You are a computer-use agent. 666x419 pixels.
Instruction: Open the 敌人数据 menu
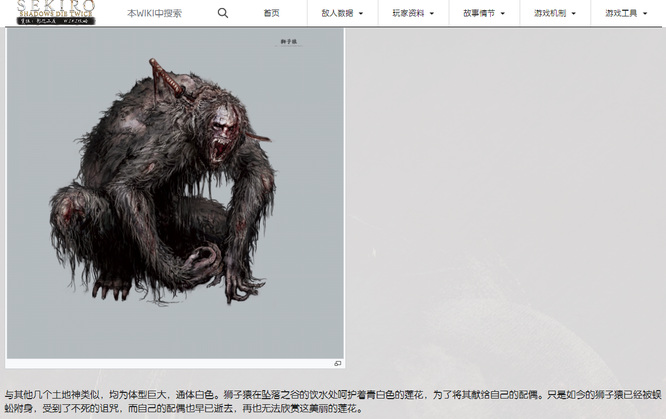(337, 13)
